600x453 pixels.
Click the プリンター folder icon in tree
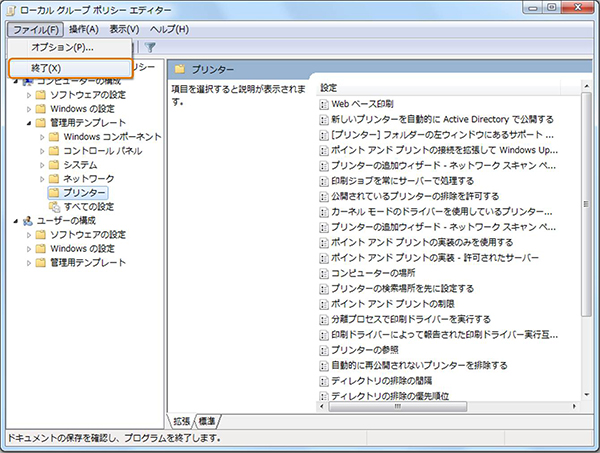(54, 191)
